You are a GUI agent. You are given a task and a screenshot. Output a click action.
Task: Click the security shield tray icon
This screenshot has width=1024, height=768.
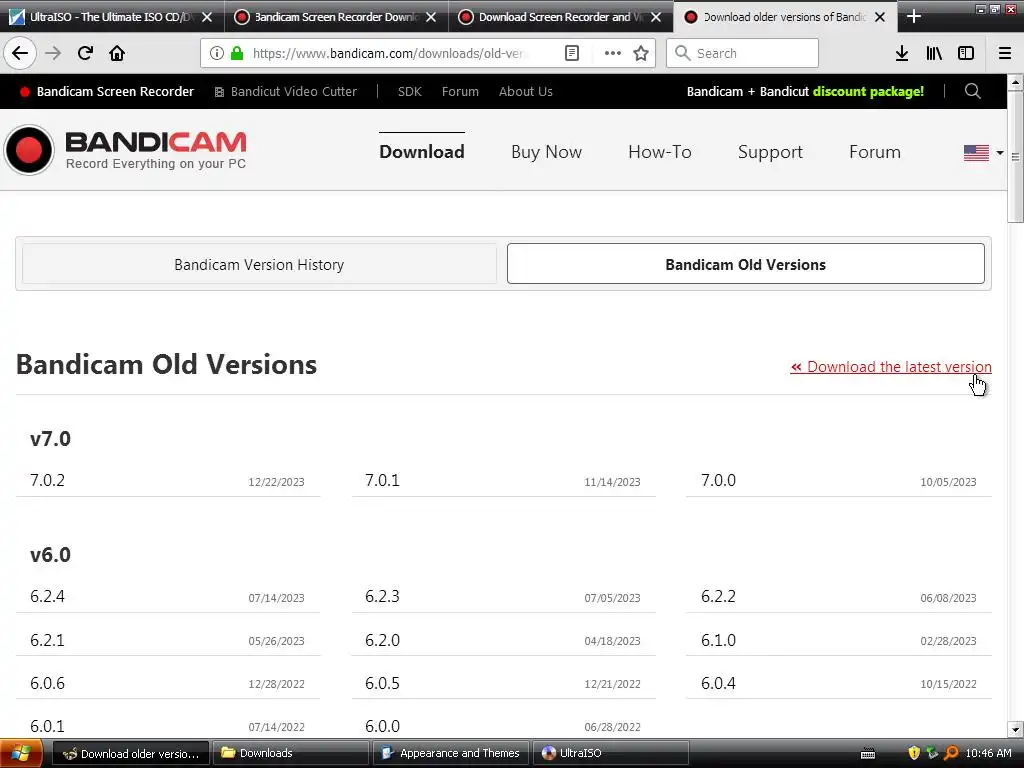click(914, 753)
